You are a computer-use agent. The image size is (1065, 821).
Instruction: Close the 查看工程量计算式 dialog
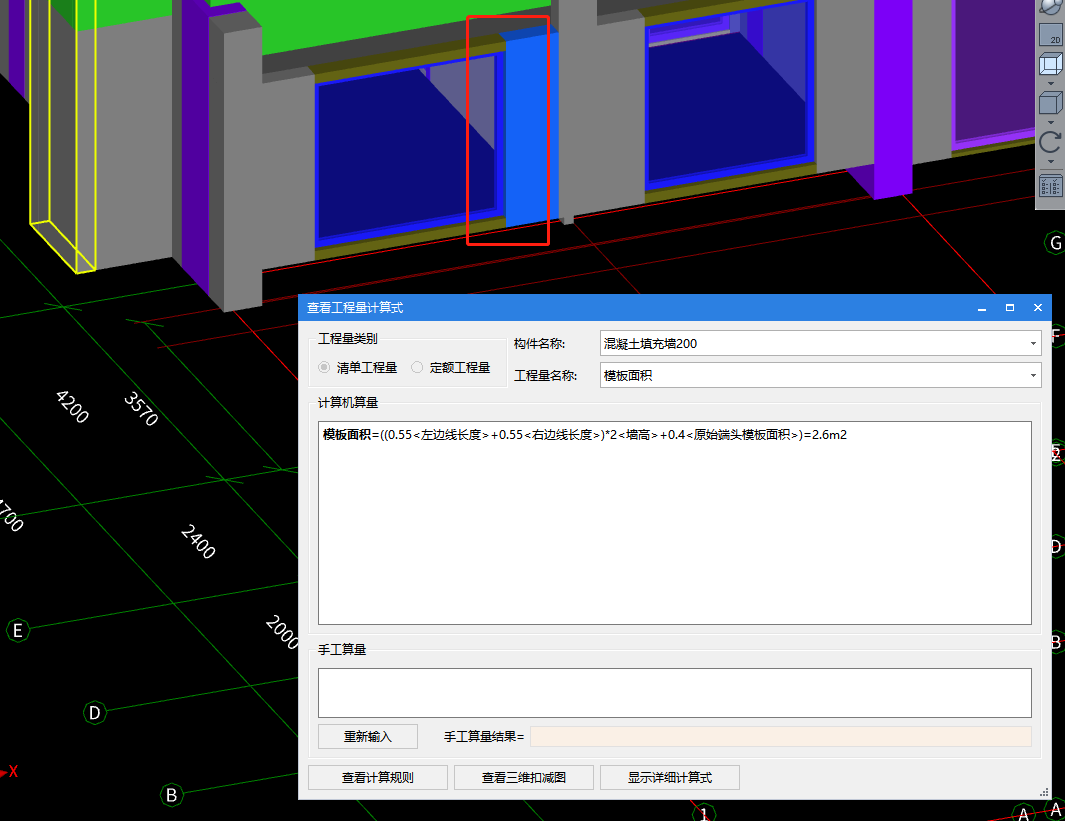(1038, 308)
